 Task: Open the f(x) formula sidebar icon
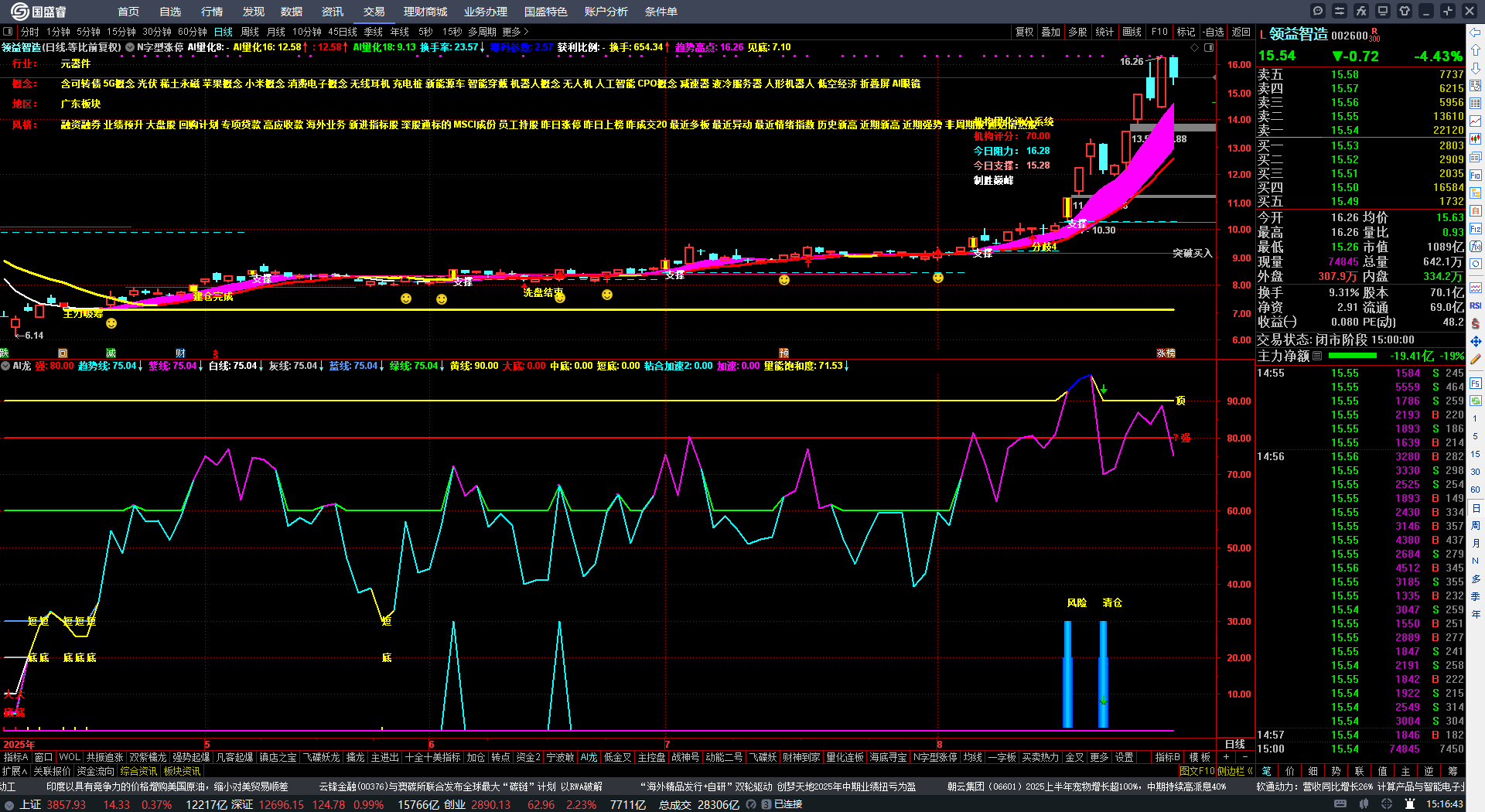point(1476,247)
